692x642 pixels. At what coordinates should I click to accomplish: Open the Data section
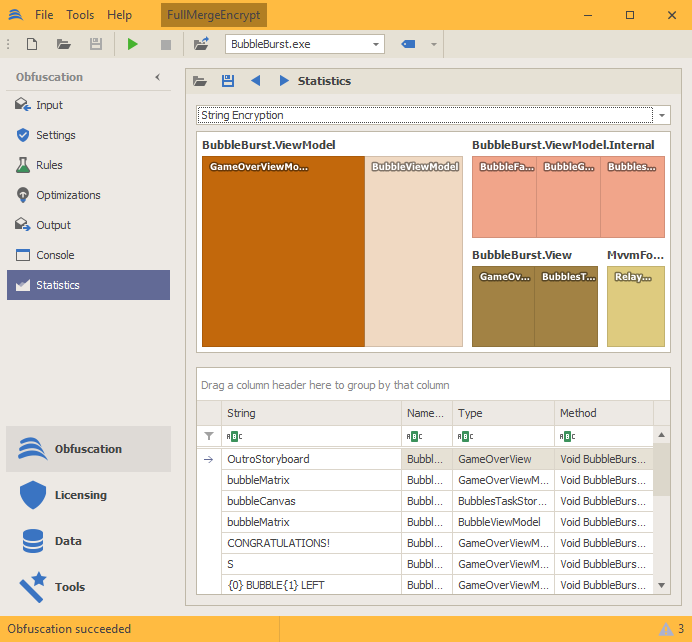[x=68, y=541]
